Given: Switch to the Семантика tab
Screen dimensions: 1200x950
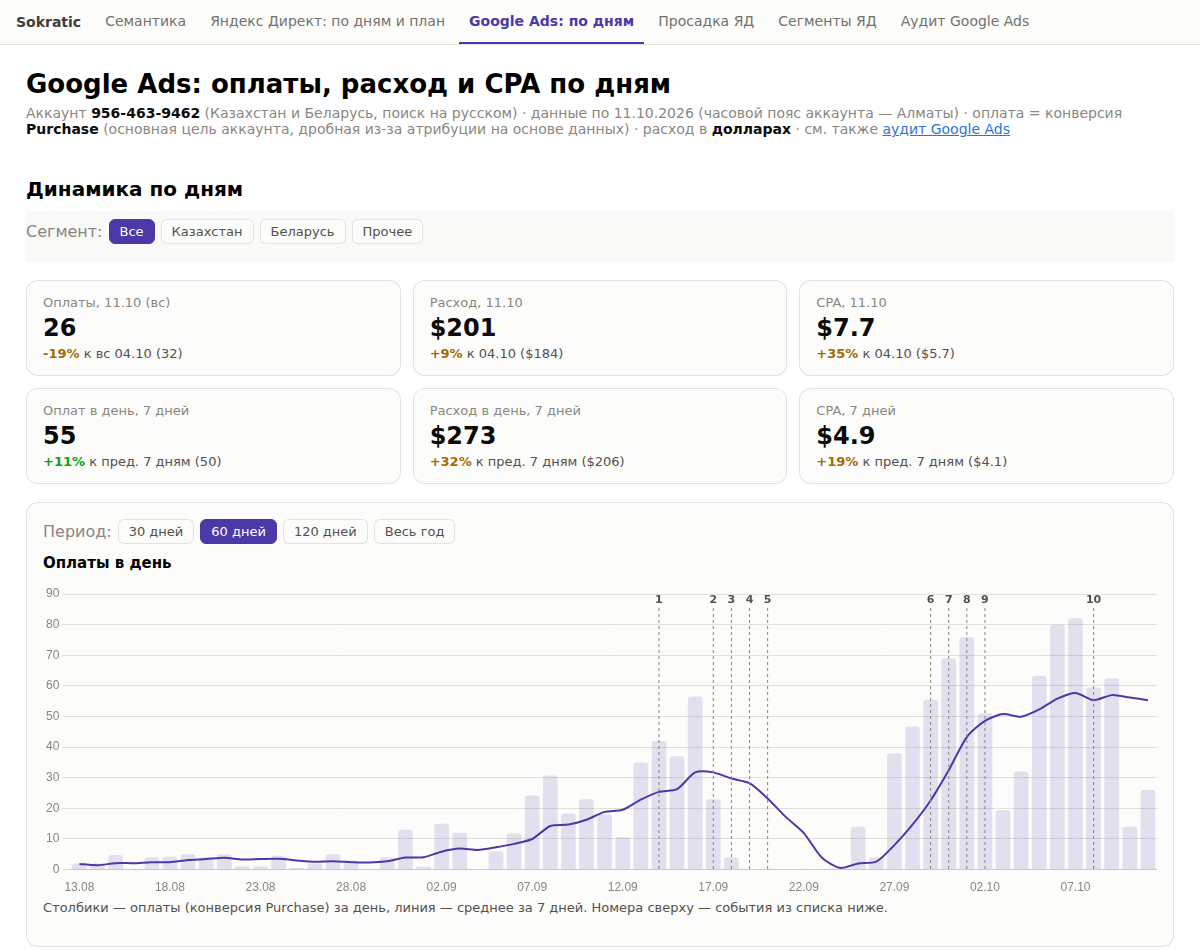Looking at the screenshot, I should coord(146,21).
